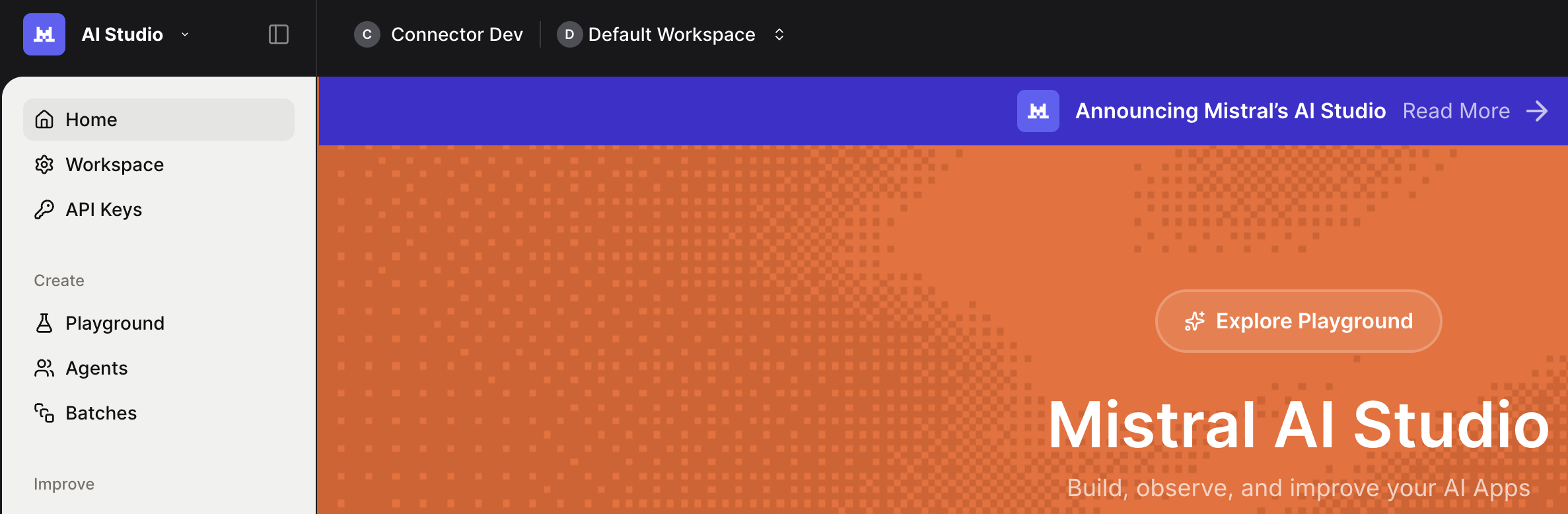Follow the Read More link
The width and height of the screenshot is (1568, 514).
1456,111
